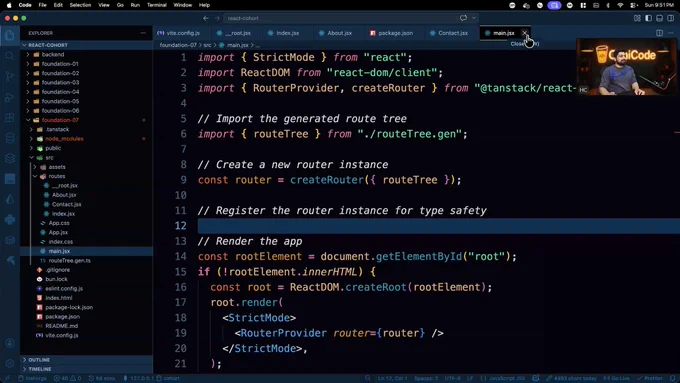680x383 pixels.
Task: Open editor more actions ellipsis
Action: 670,33
